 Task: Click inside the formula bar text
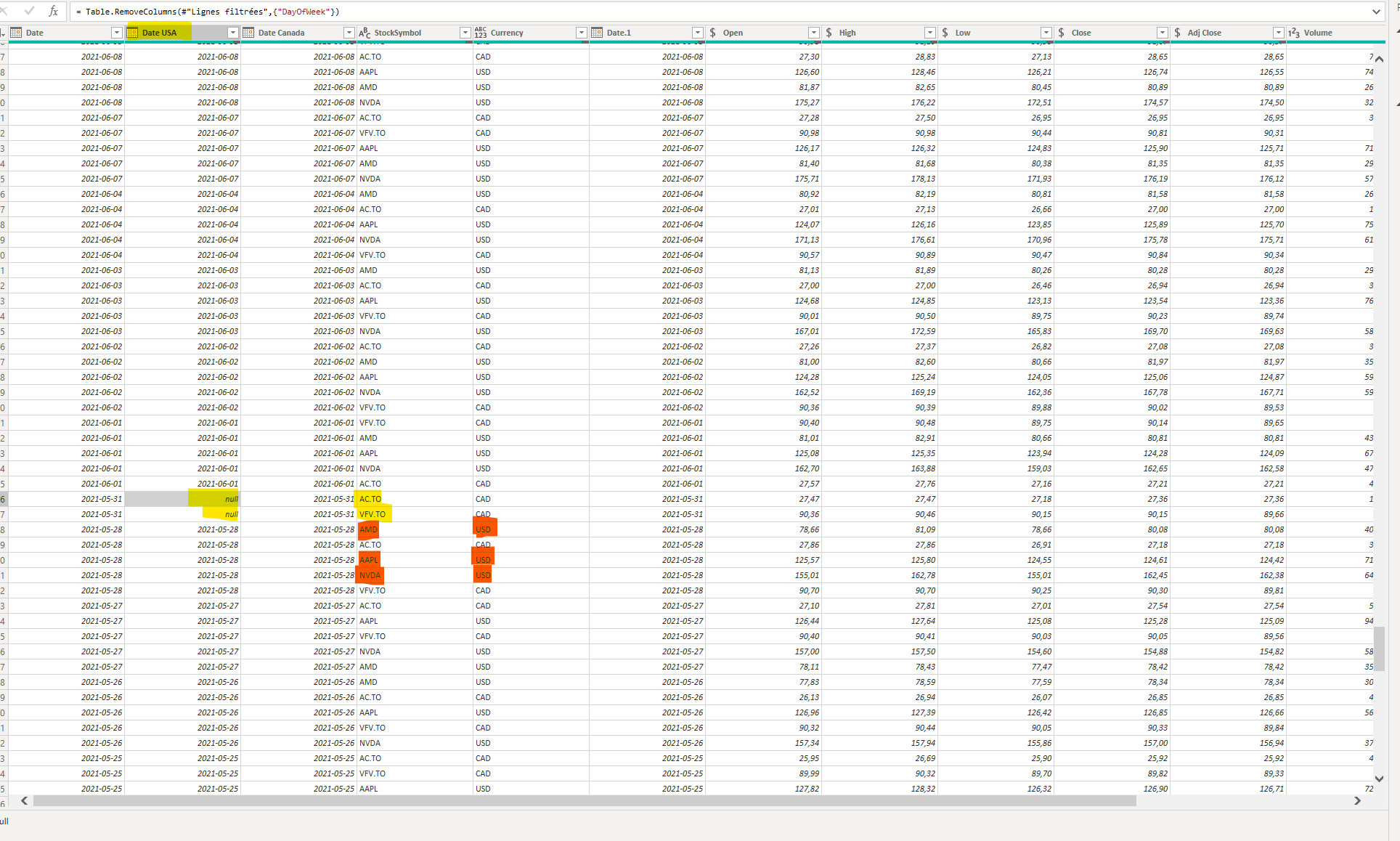coord(208,12)
